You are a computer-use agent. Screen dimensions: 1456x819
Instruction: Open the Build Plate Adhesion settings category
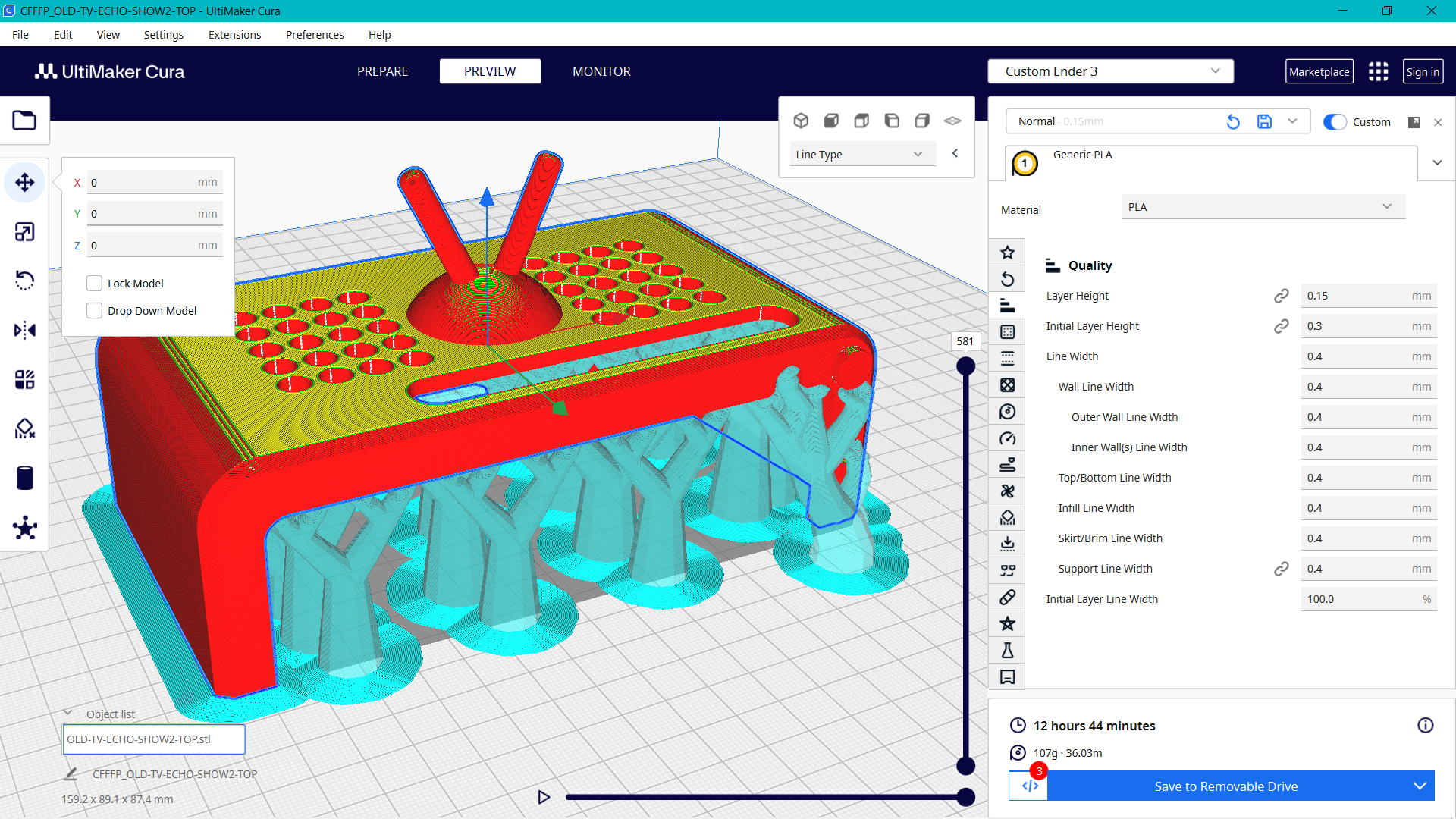coord(1007,544)
